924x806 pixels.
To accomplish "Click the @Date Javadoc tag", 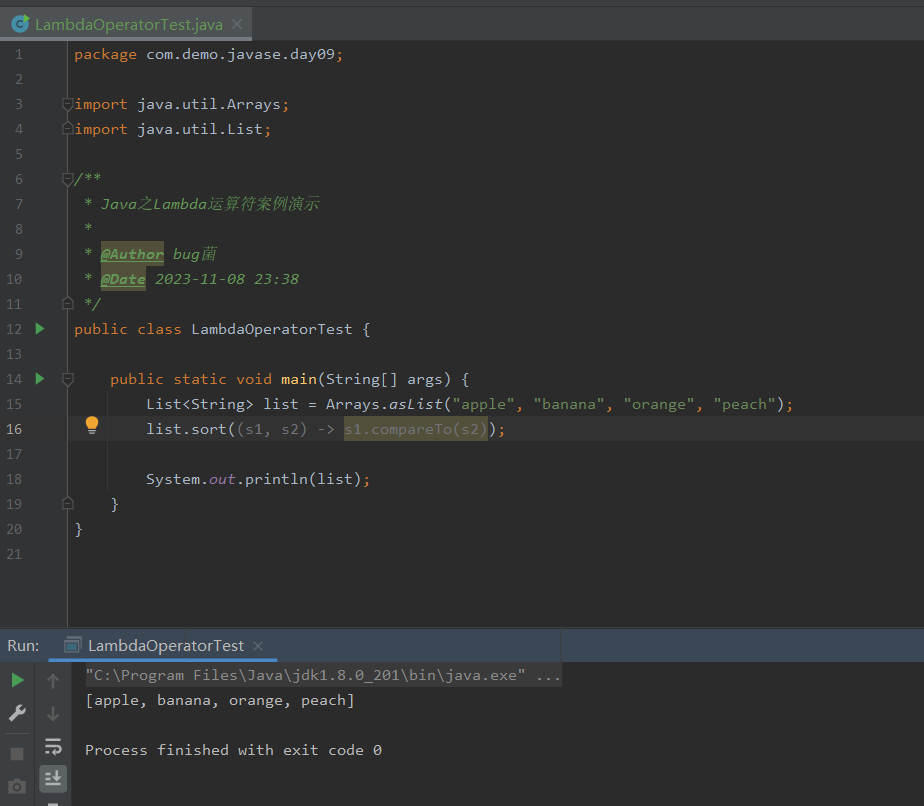I will (123, 279).
